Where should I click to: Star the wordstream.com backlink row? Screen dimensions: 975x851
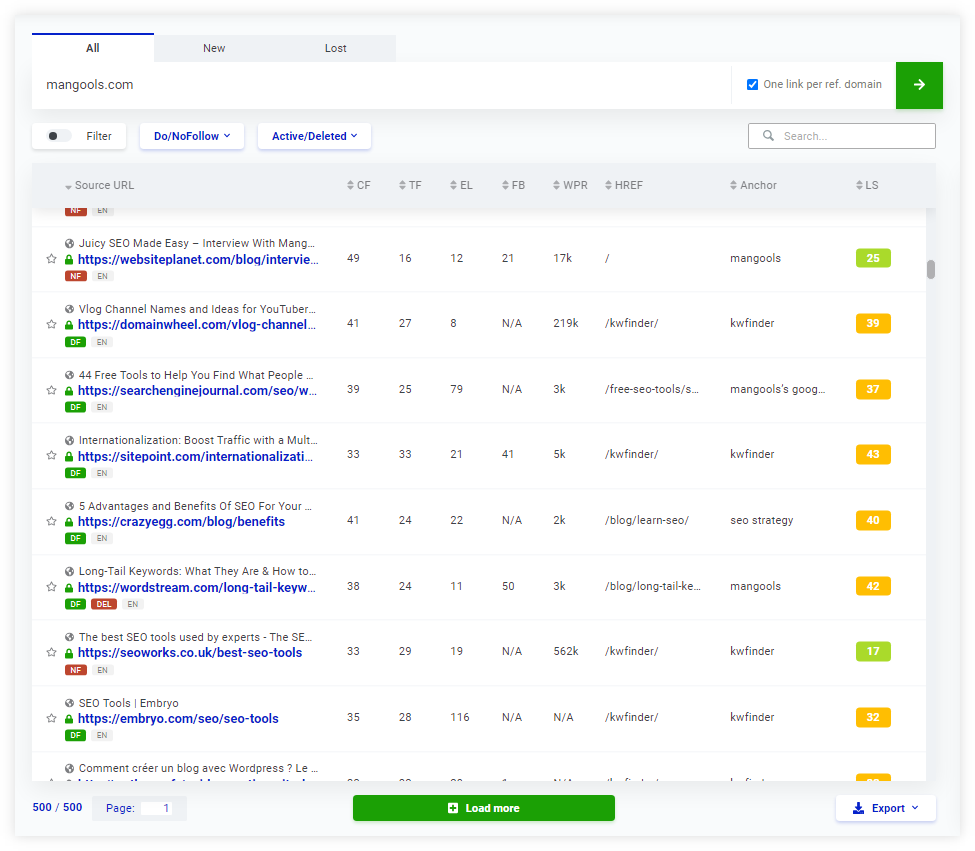coord(52,587)
